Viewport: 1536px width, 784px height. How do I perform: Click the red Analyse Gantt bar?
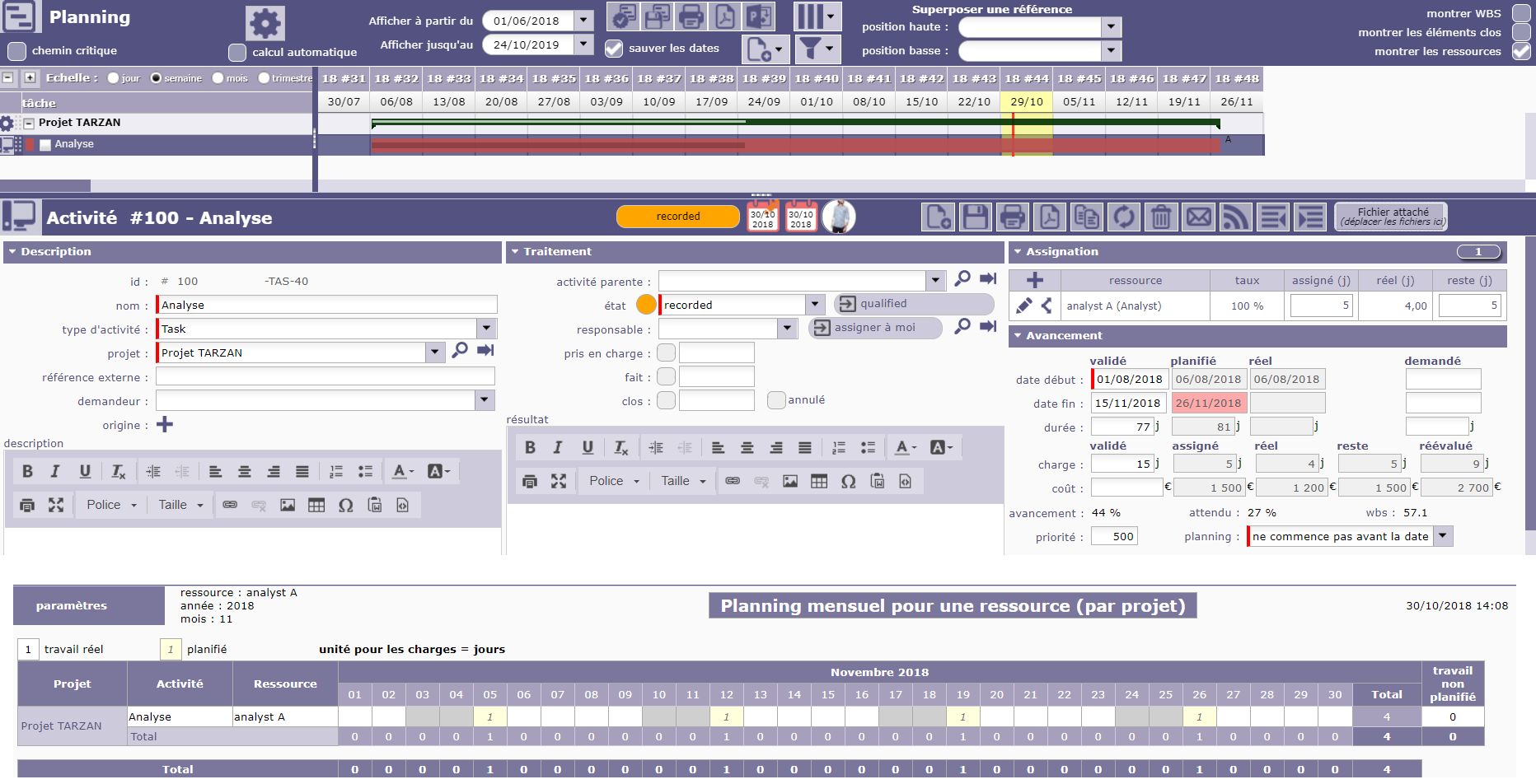[795, 146]
